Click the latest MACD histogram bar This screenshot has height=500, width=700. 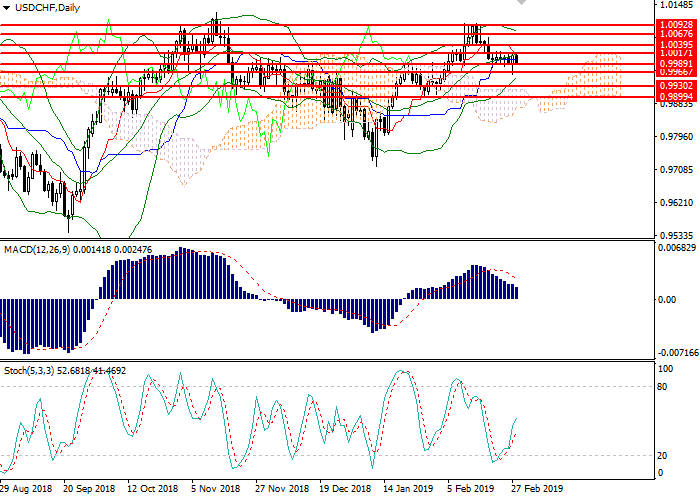516,292
